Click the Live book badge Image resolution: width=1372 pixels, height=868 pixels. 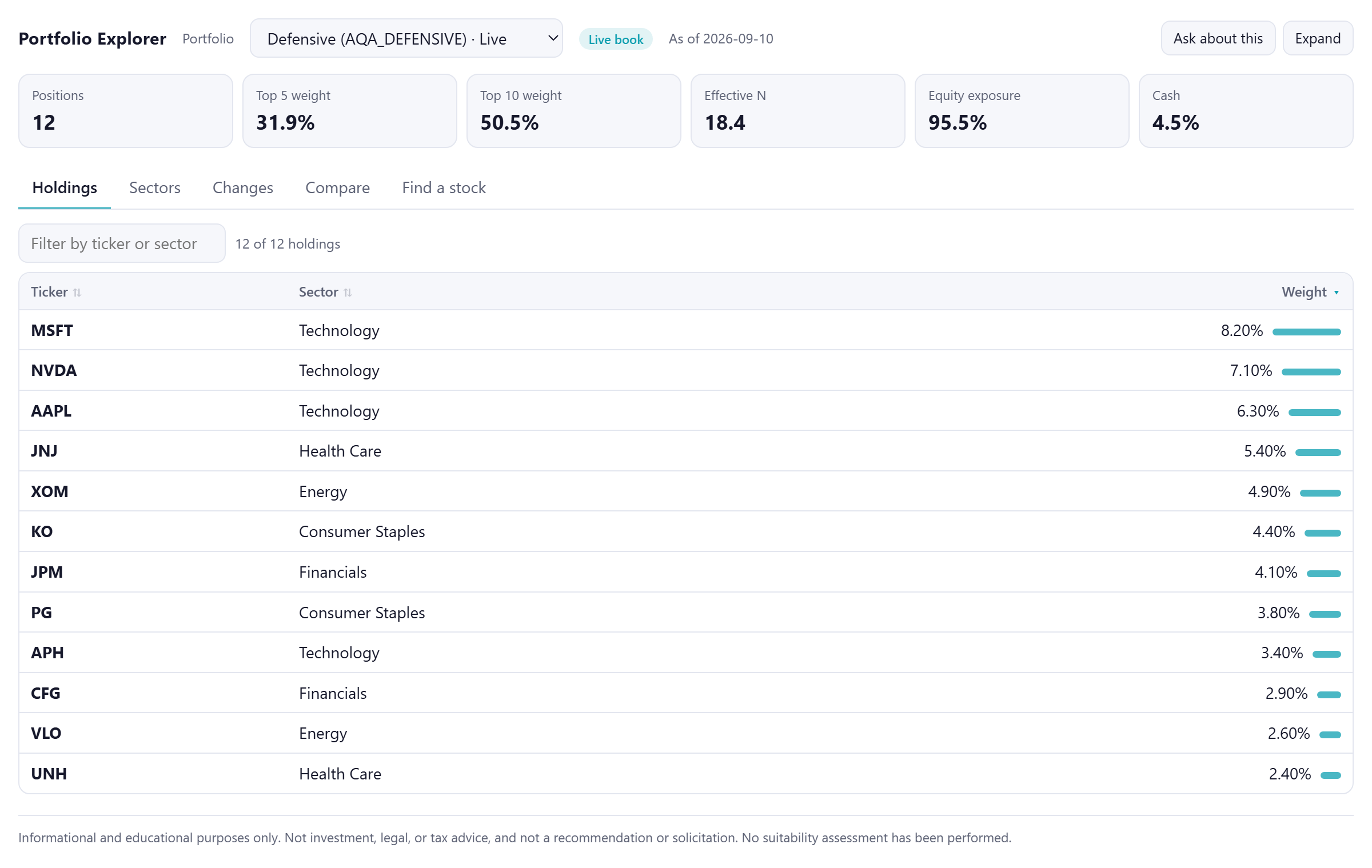[x=616, y=39]
